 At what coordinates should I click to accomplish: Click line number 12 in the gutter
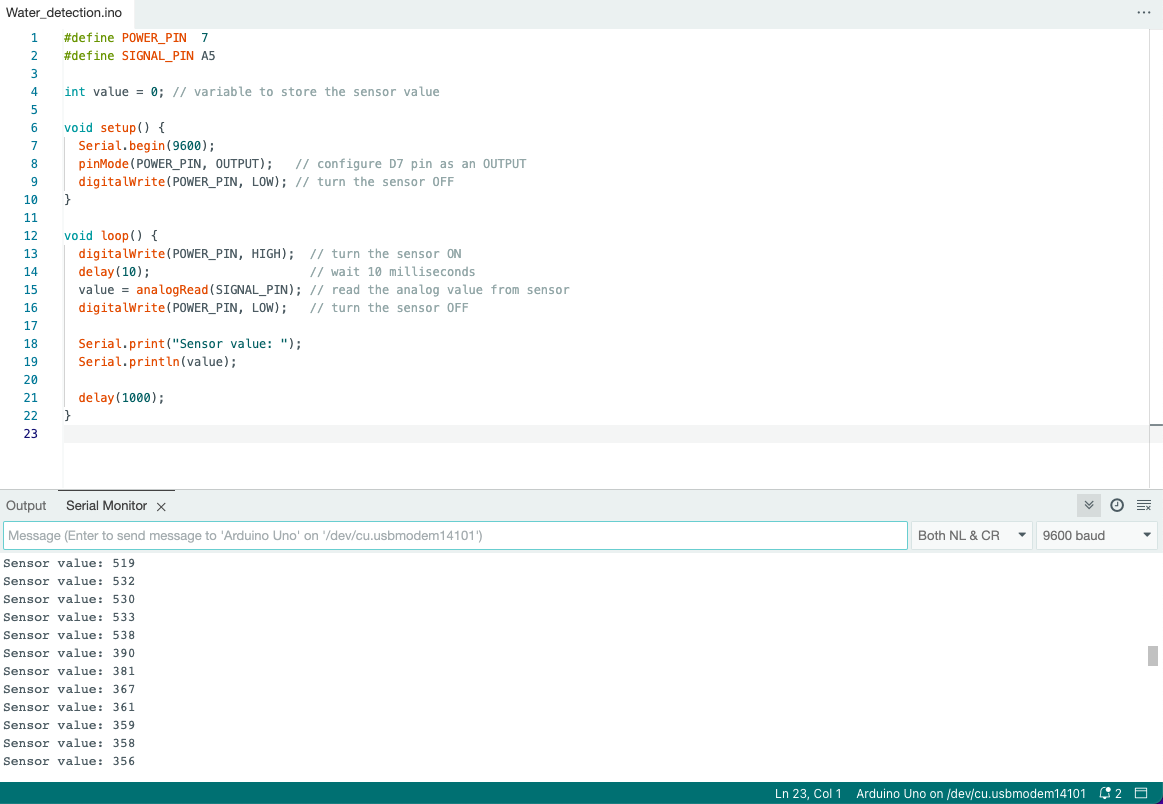tap(30, 236)
